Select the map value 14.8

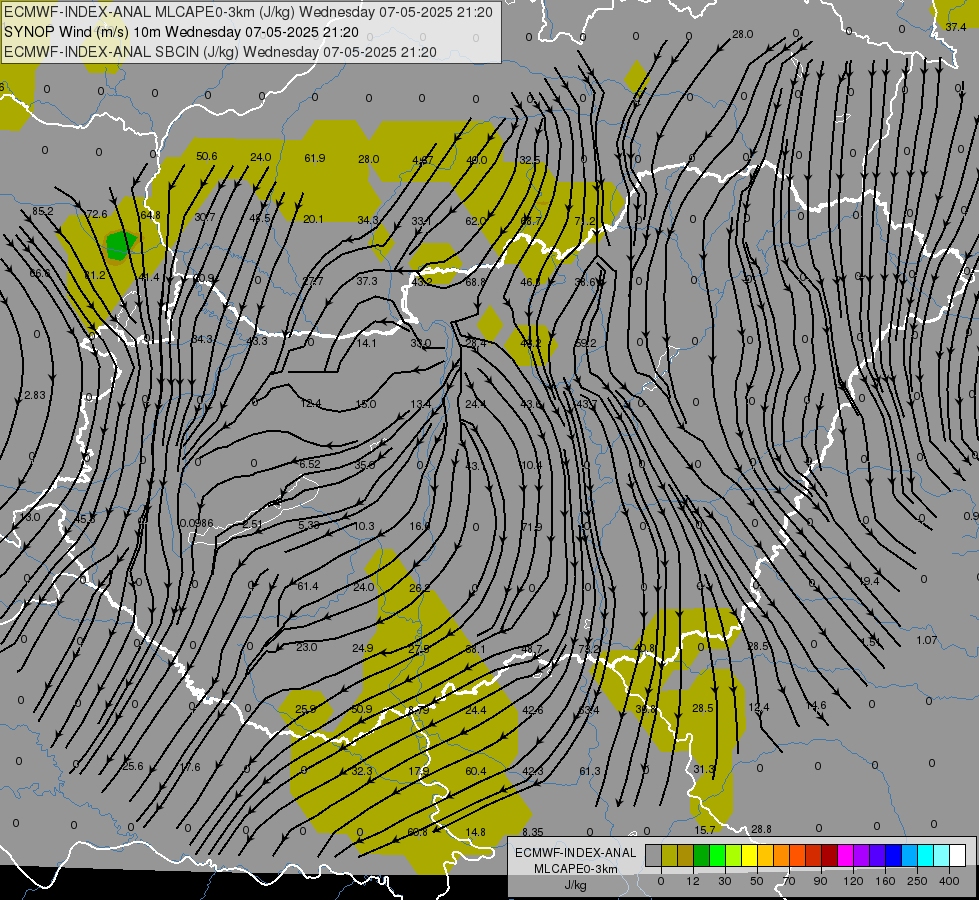(476, 831)
